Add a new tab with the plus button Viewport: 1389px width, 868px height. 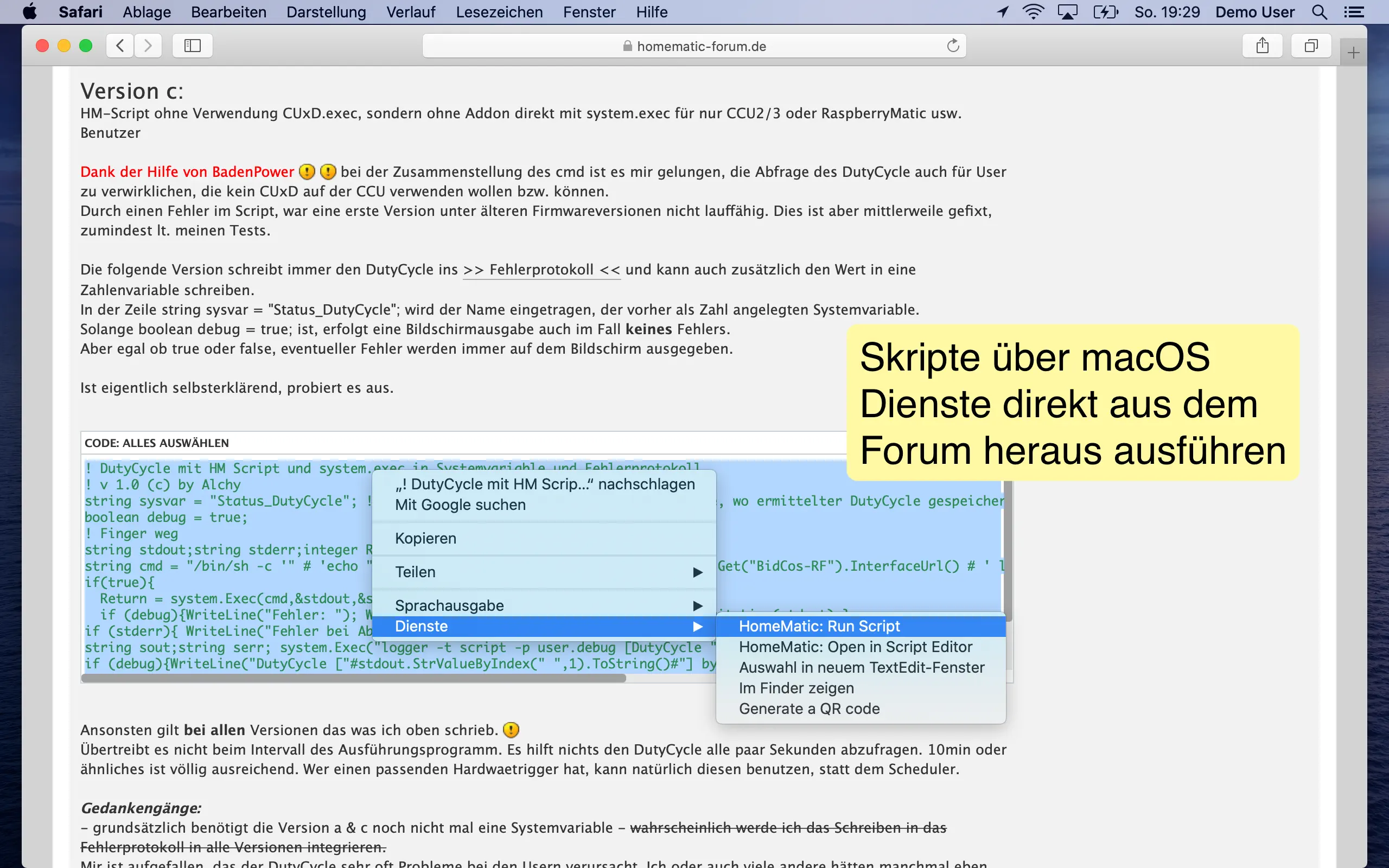(1353, 53)
